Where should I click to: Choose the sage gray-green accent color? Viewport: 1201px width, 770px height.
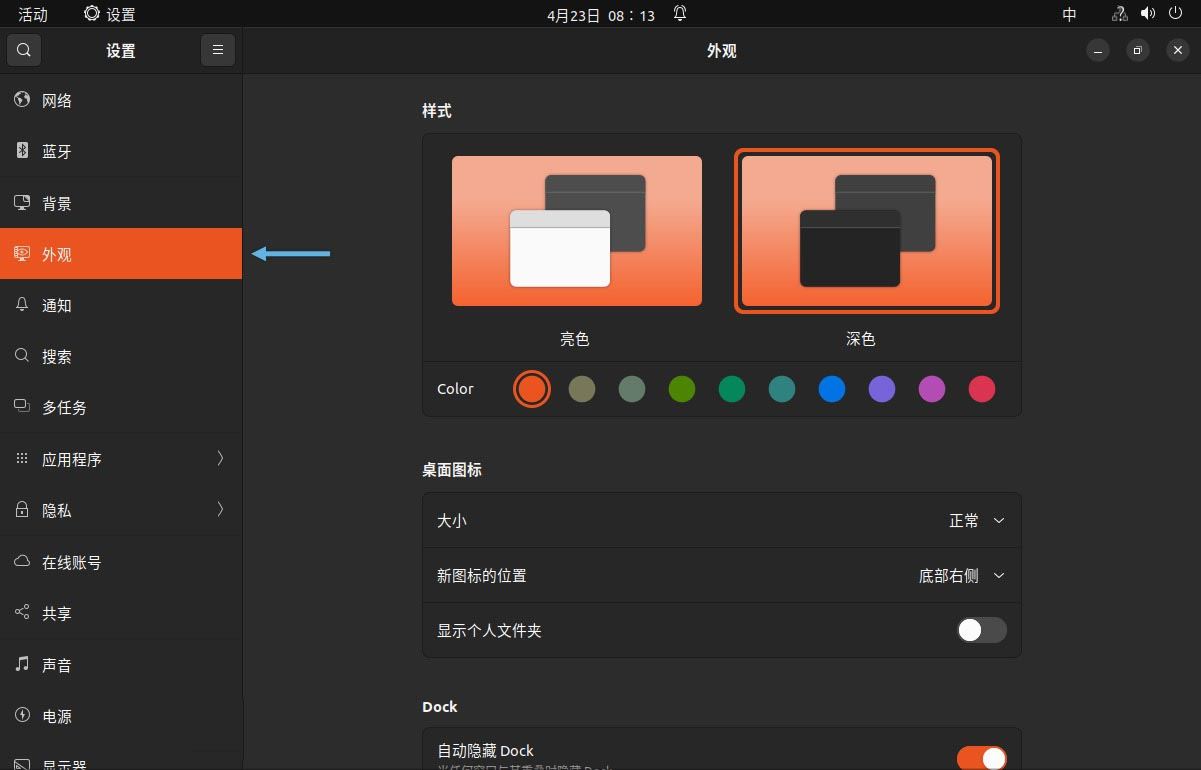coord(632,389)
